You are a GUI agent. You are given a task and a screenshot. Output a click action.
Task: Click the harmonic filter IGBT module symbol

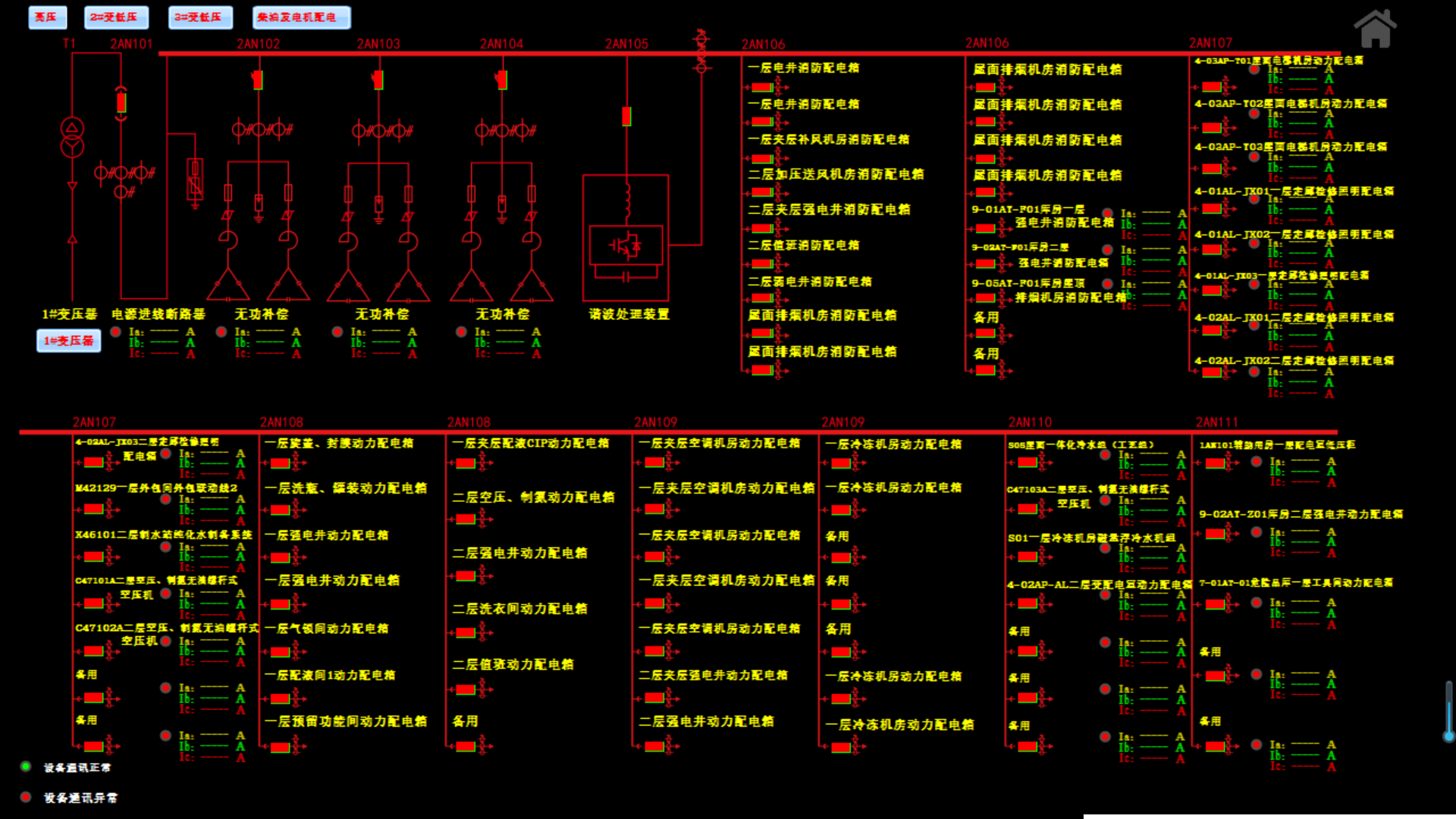click(x=626, y=245)
